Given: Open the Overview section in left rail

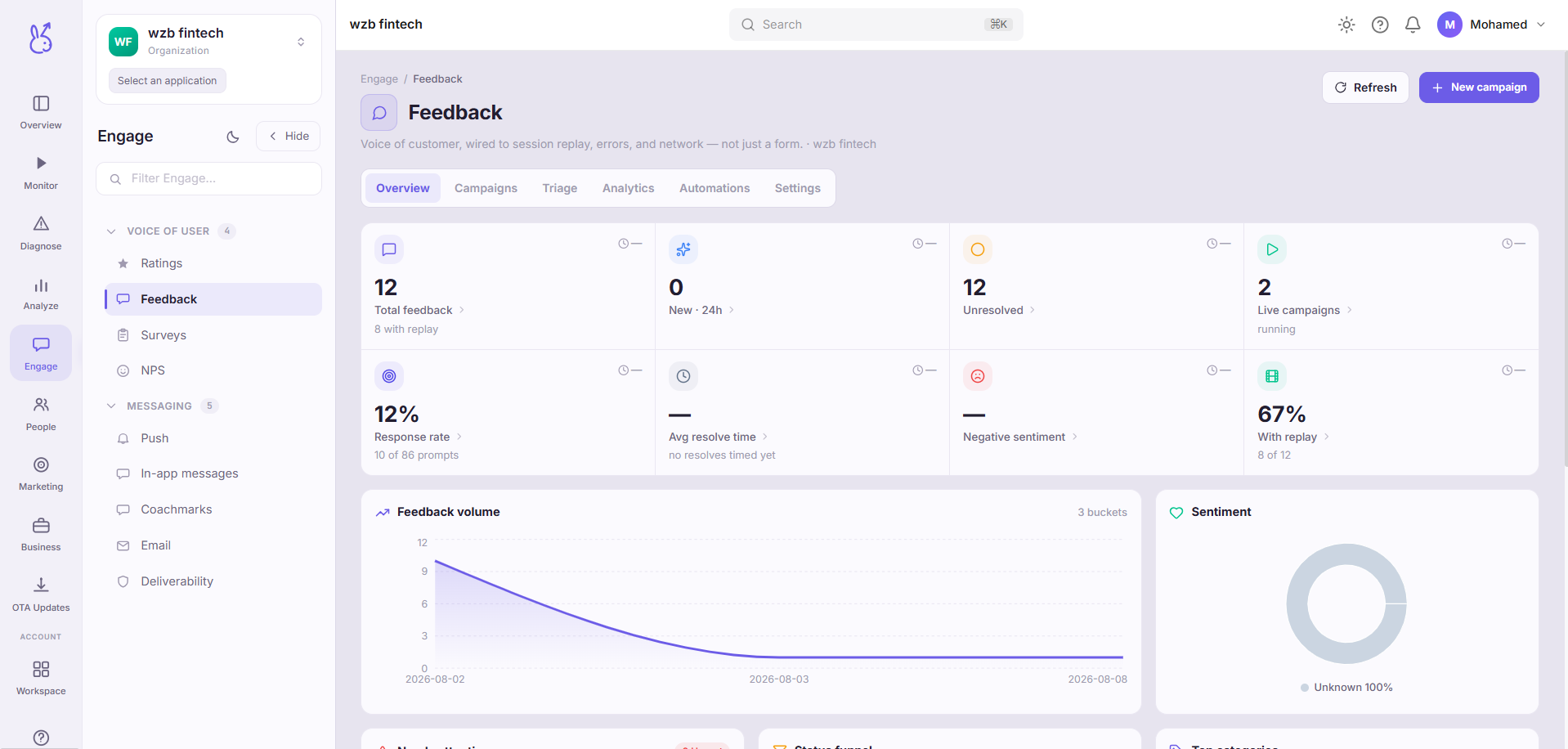Looking at the screenshot, I should coord(41,113).
